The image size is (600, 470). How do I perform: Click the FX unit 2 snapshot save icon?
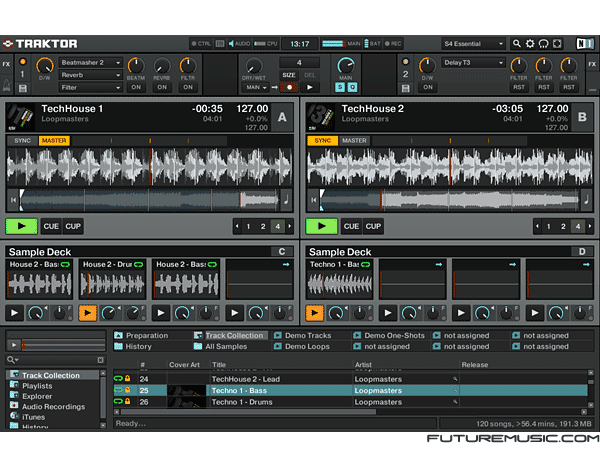click(406, 89)
